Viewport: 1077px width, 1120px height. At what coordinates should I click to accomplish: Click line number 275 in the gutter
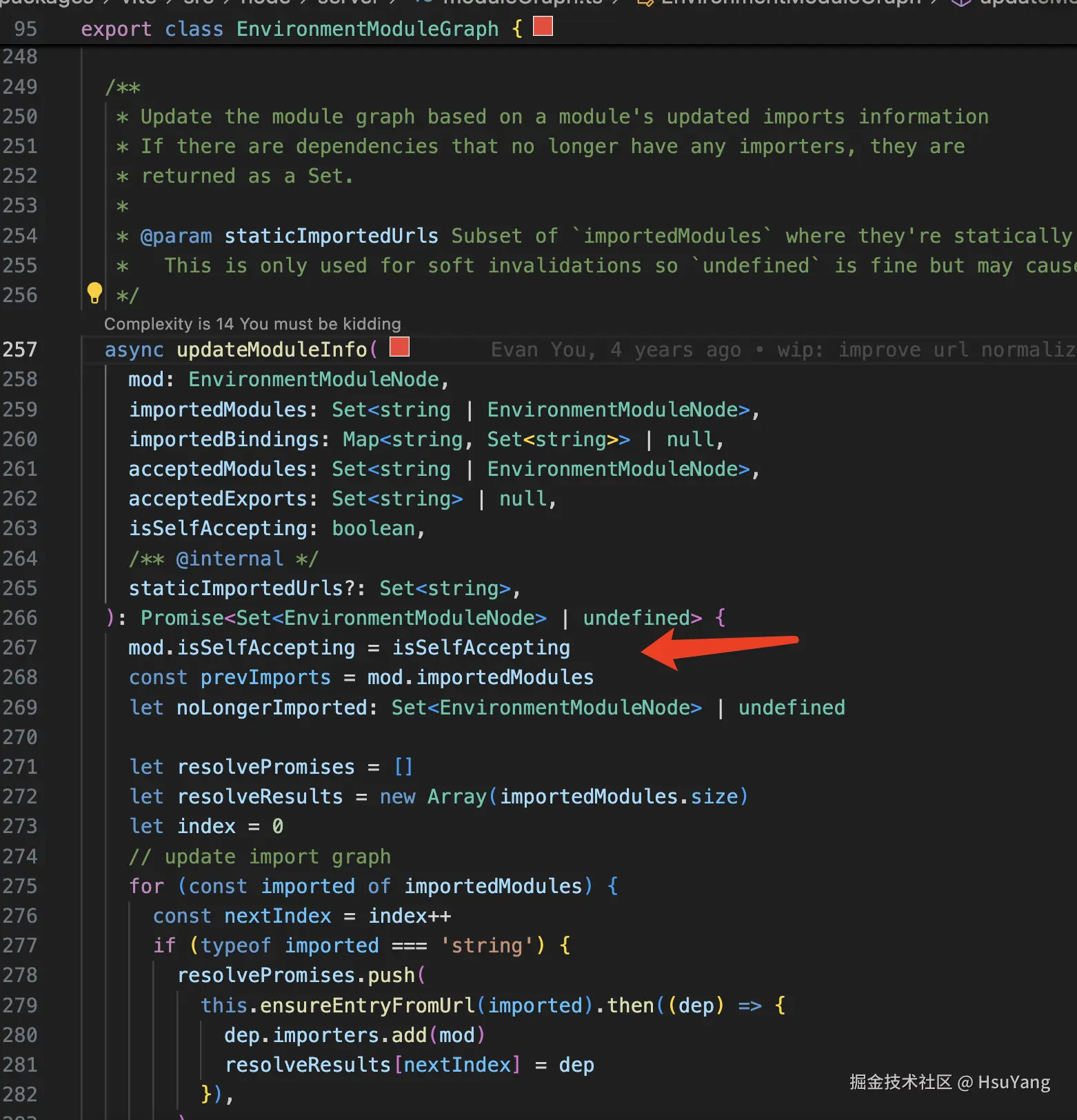pyautogui.click(x=19, y=886)
